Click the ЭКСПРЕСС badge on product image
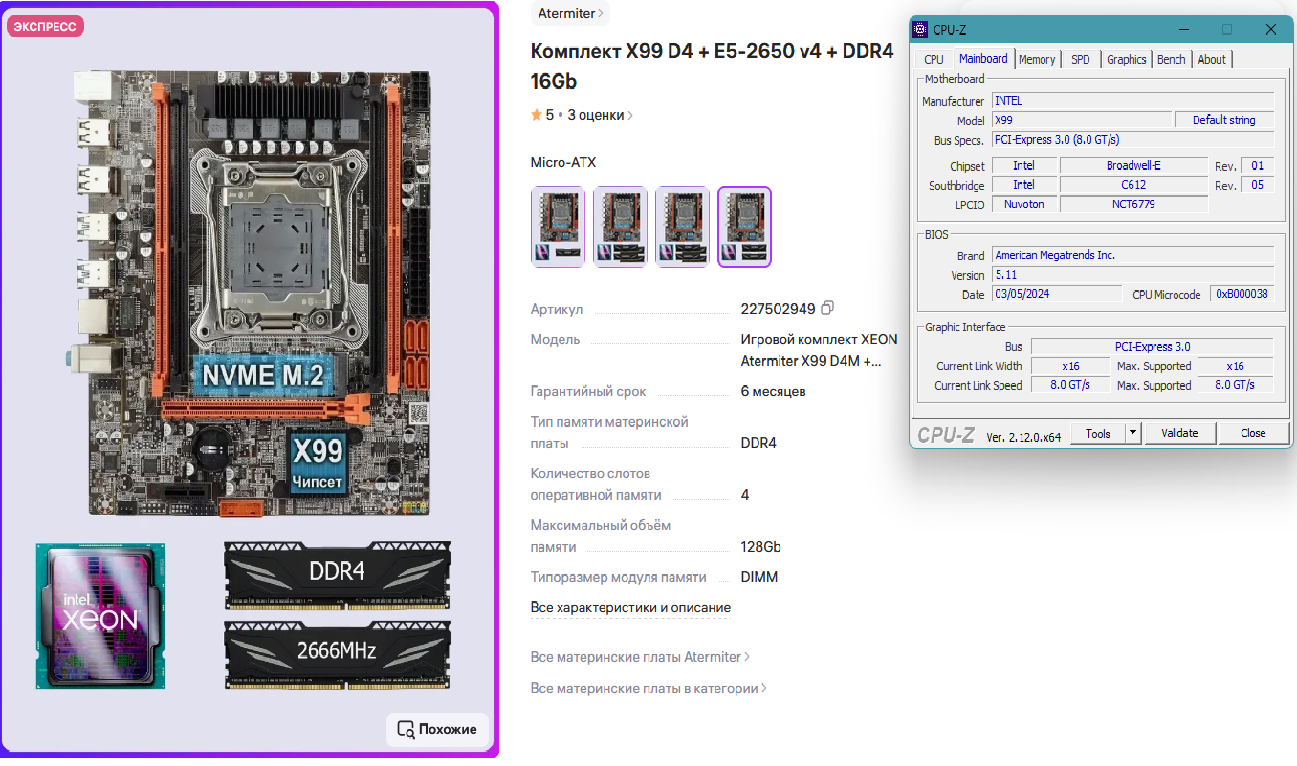 pos(45,27)
